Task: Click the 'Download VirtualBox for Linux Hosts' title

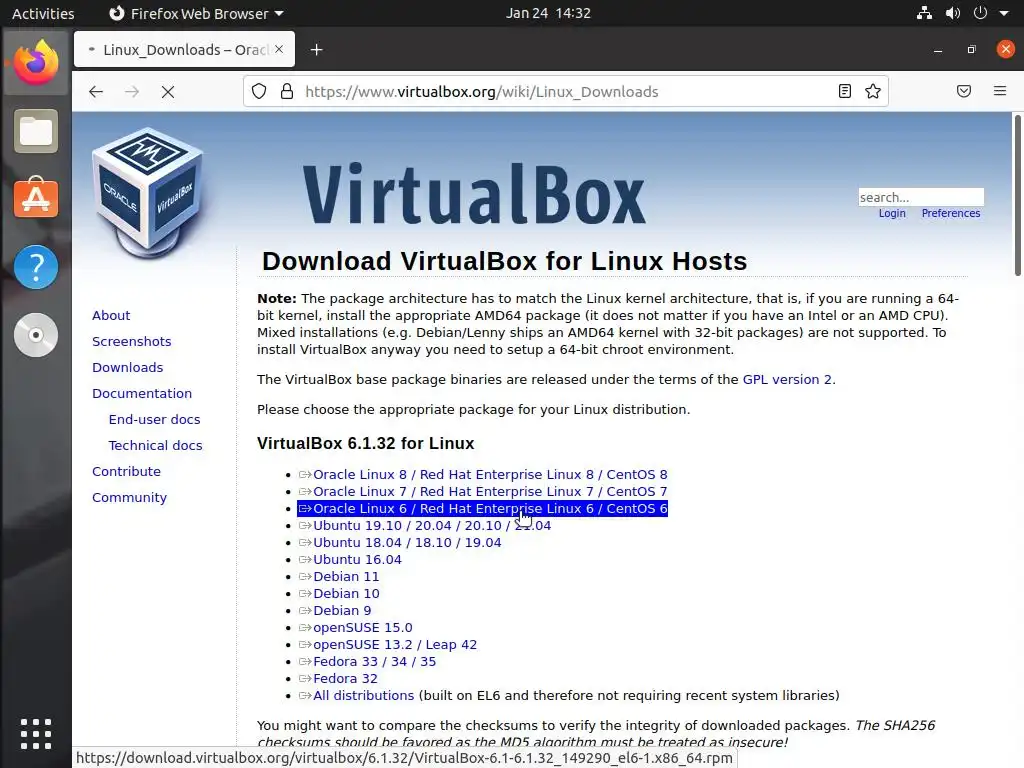Action: coord(504,261)
